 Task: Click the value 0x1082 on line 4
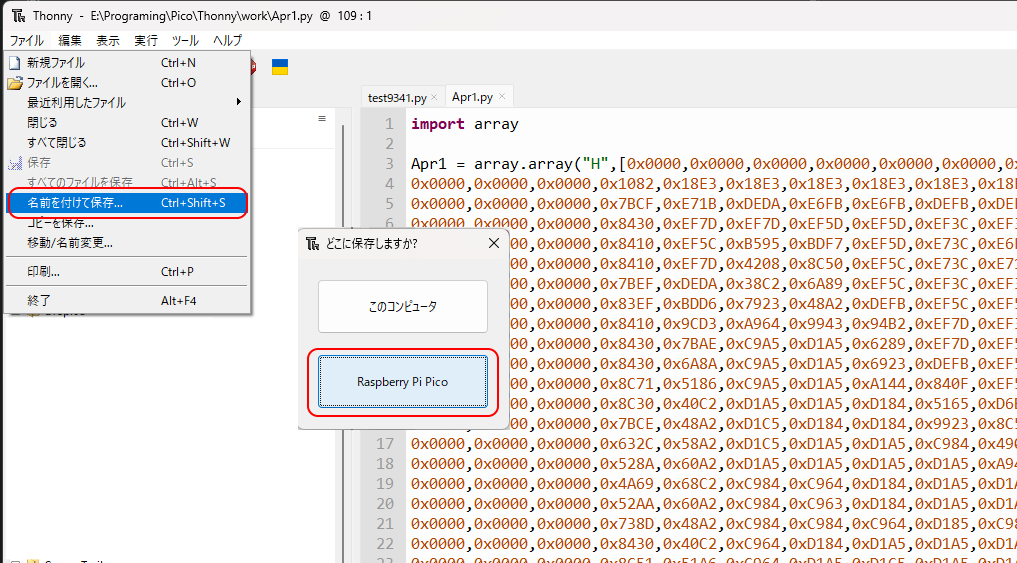point(627,184)
